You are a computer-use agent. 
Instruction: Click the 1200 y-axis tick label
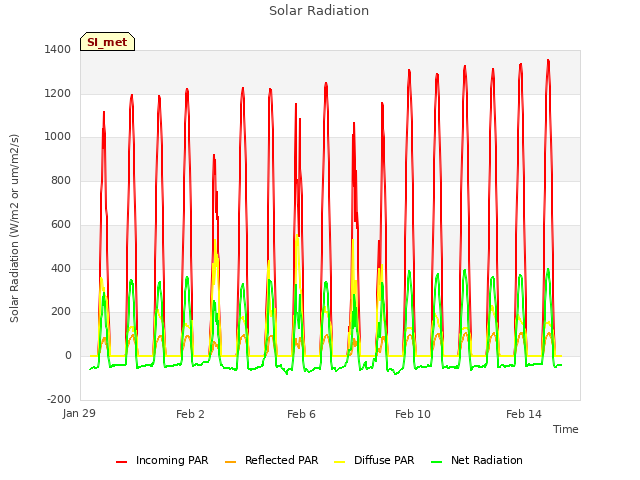[x=58, y=93]
